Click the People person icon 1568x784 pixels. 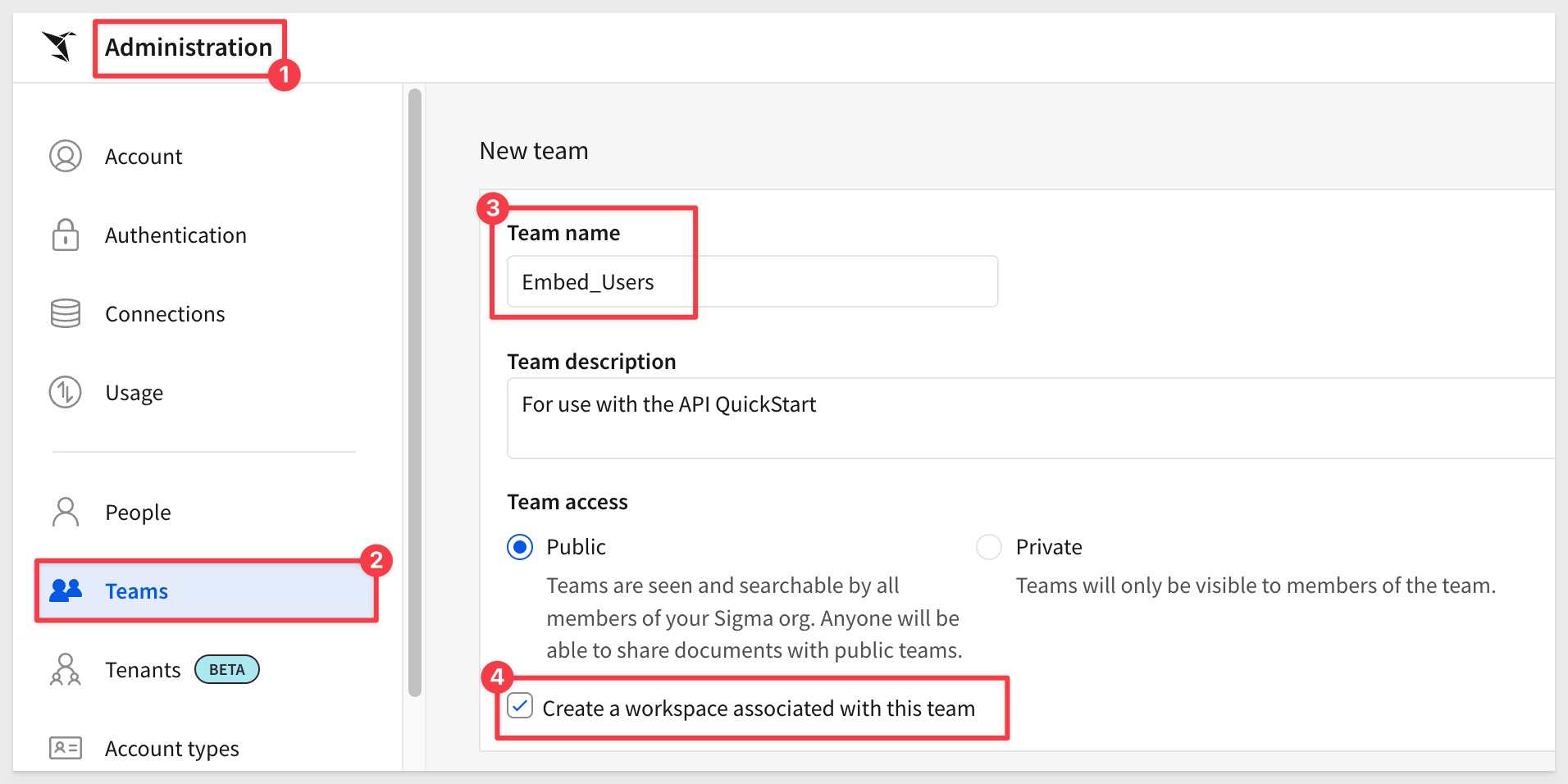66,512
